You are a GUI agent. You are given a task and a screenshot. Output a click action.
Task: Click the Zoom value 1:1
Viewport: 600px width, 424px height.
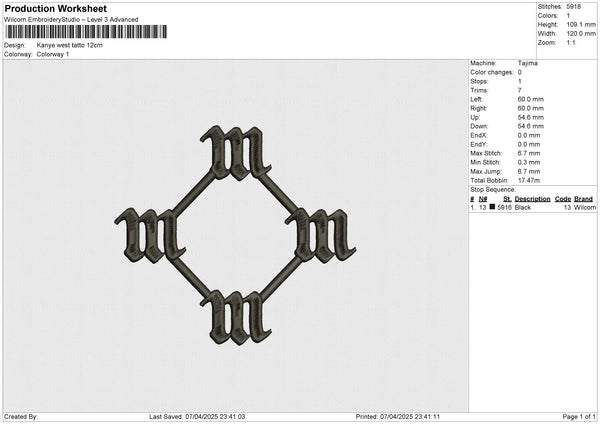pyautogui.click(x=571, y=42)
